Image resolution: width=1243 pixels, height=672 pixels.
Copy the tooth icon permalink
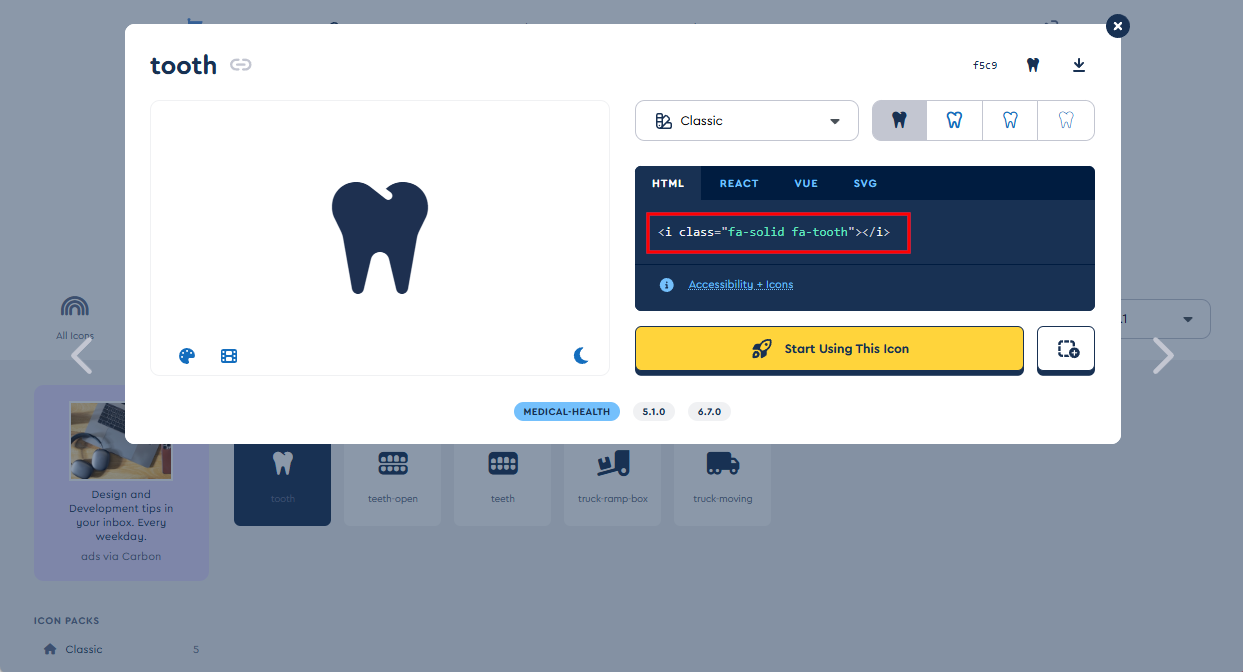(240, 65)
